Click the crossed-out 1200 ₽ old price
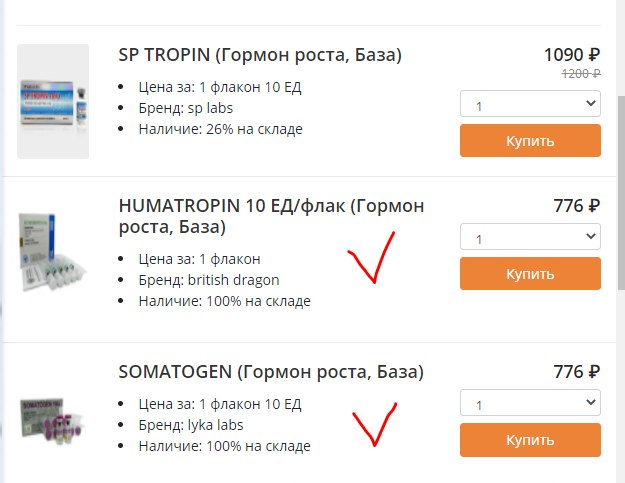This screenshot has width=625, height=483. (580, 73)
